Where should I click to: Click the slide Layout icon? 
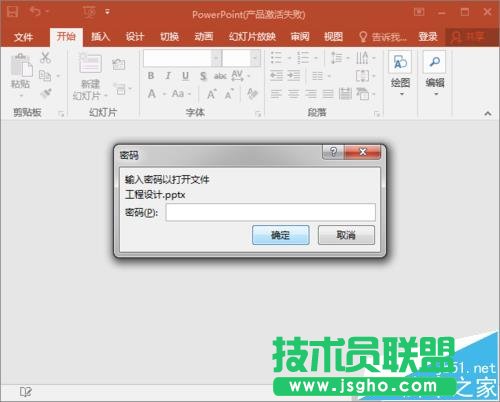[119, 64]
